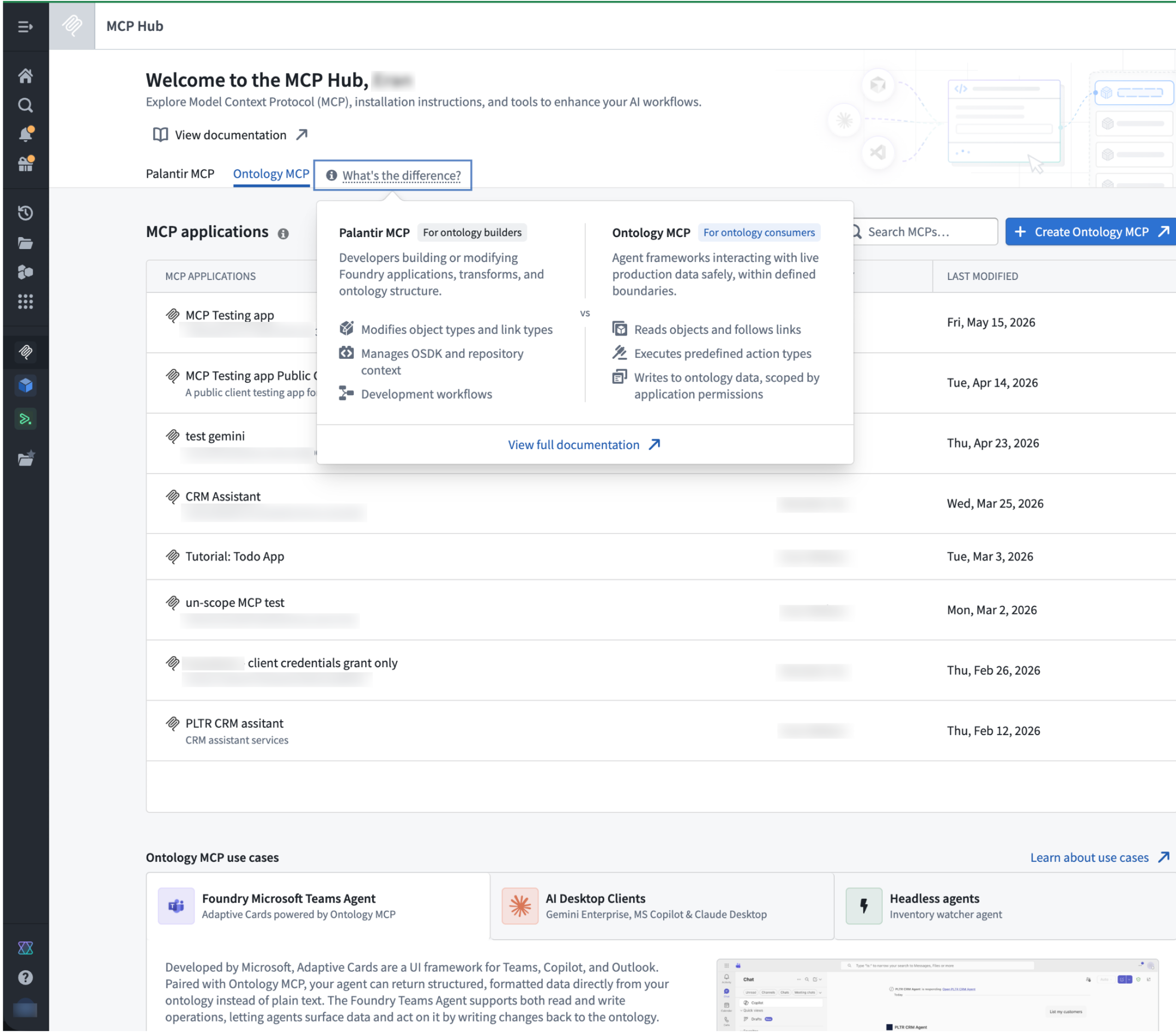This screenshot has height=1032, width=1176.
Task: Open the client credentials grant only row
Action: (x=662, y=670)
